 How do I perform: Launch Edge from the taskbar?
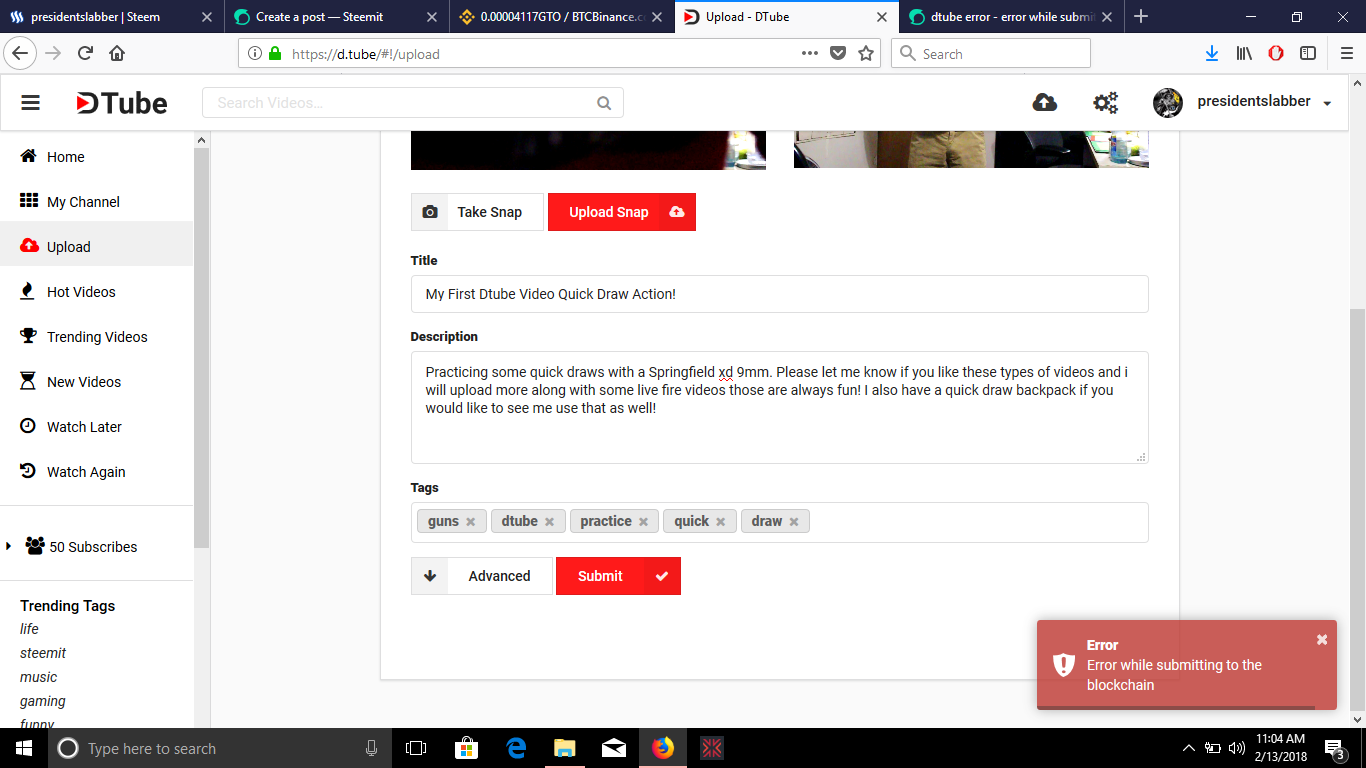516,748
